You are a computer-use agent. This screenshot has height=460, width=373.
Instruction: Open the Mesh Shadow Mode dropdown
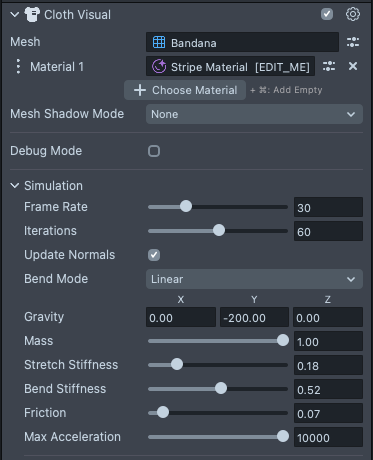pyautogui.click(x=254, y=114)
